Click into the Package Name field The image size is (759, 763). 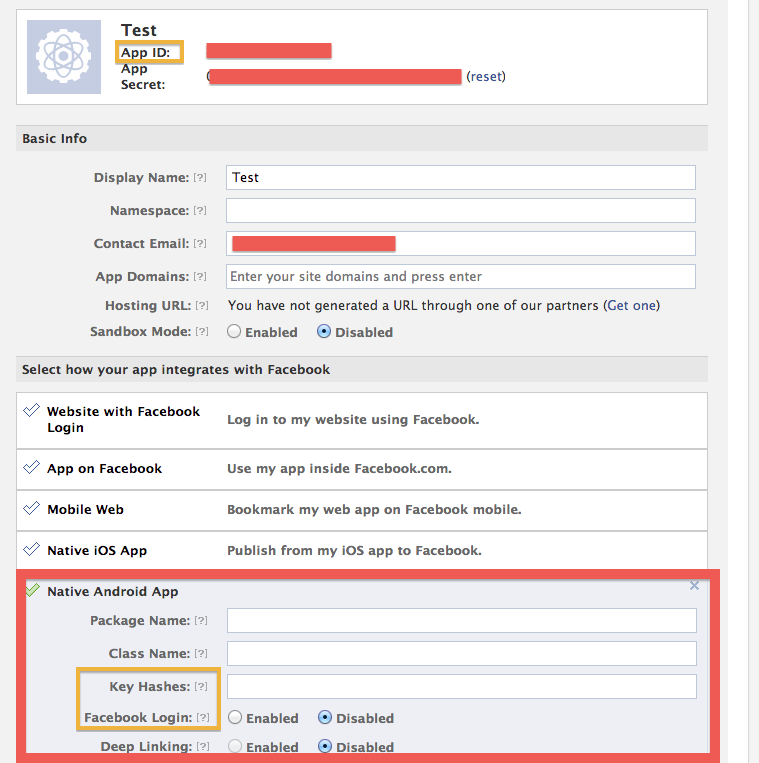(462, 620)
